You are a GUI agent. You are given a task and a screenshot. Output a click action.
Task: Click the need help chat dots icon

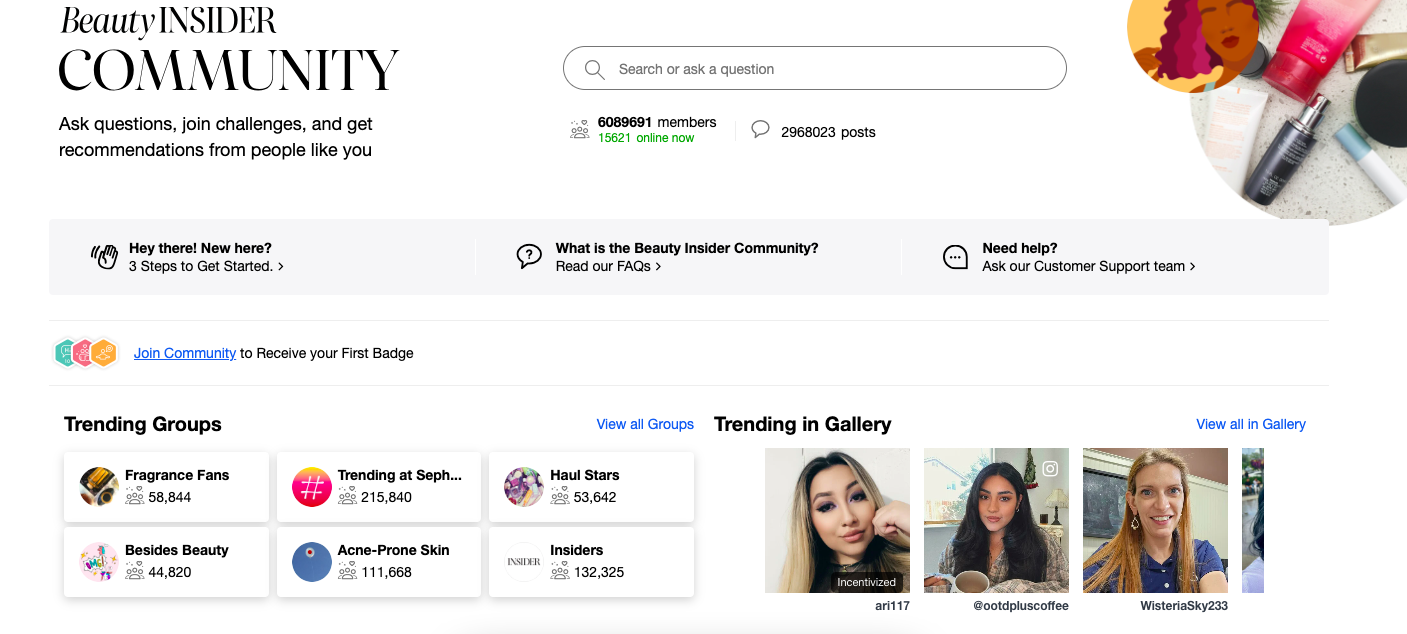tap(956, 257)
